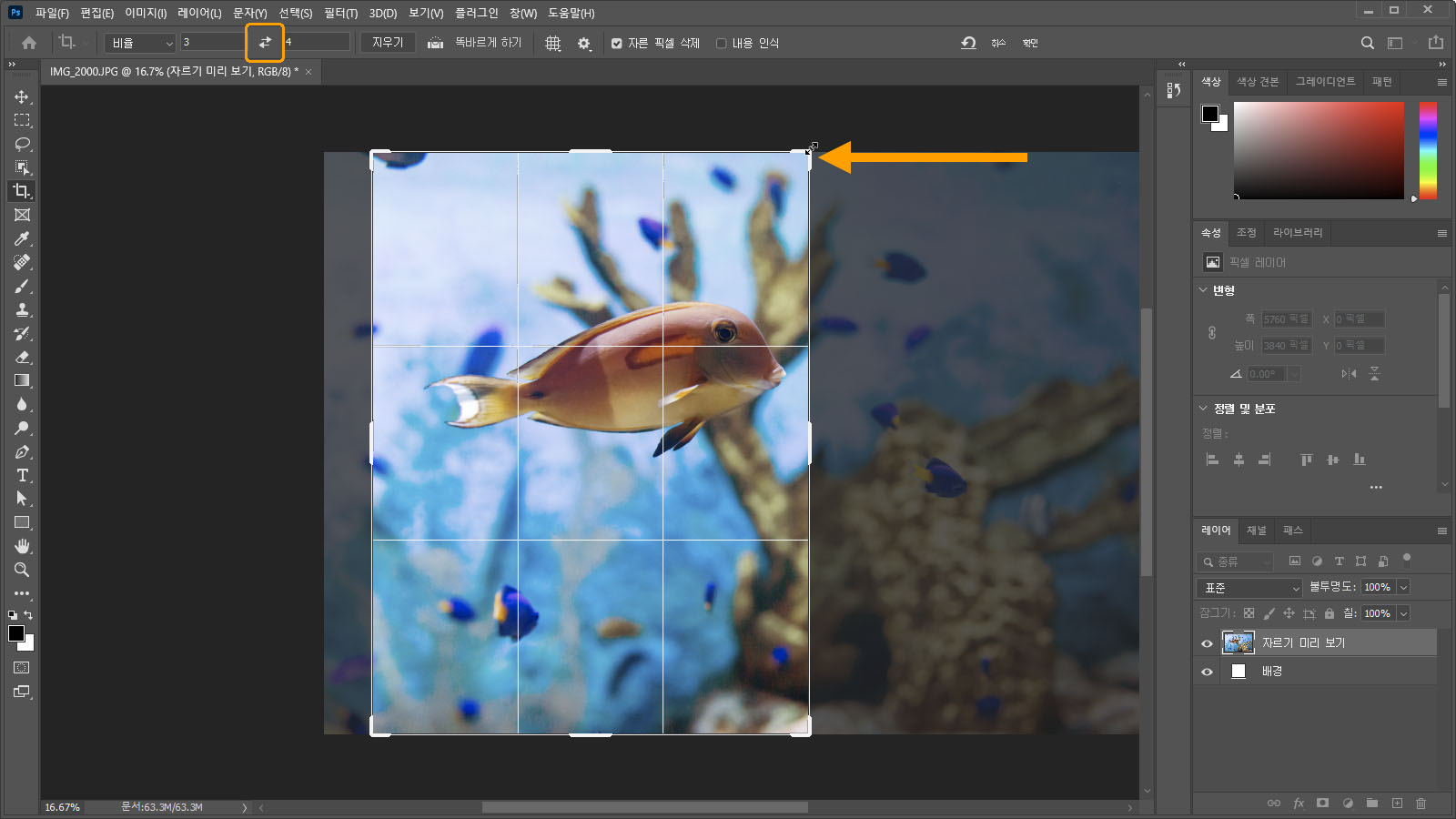
Task: Create a new layer group folder
Action: click(x=1371, y=803)
